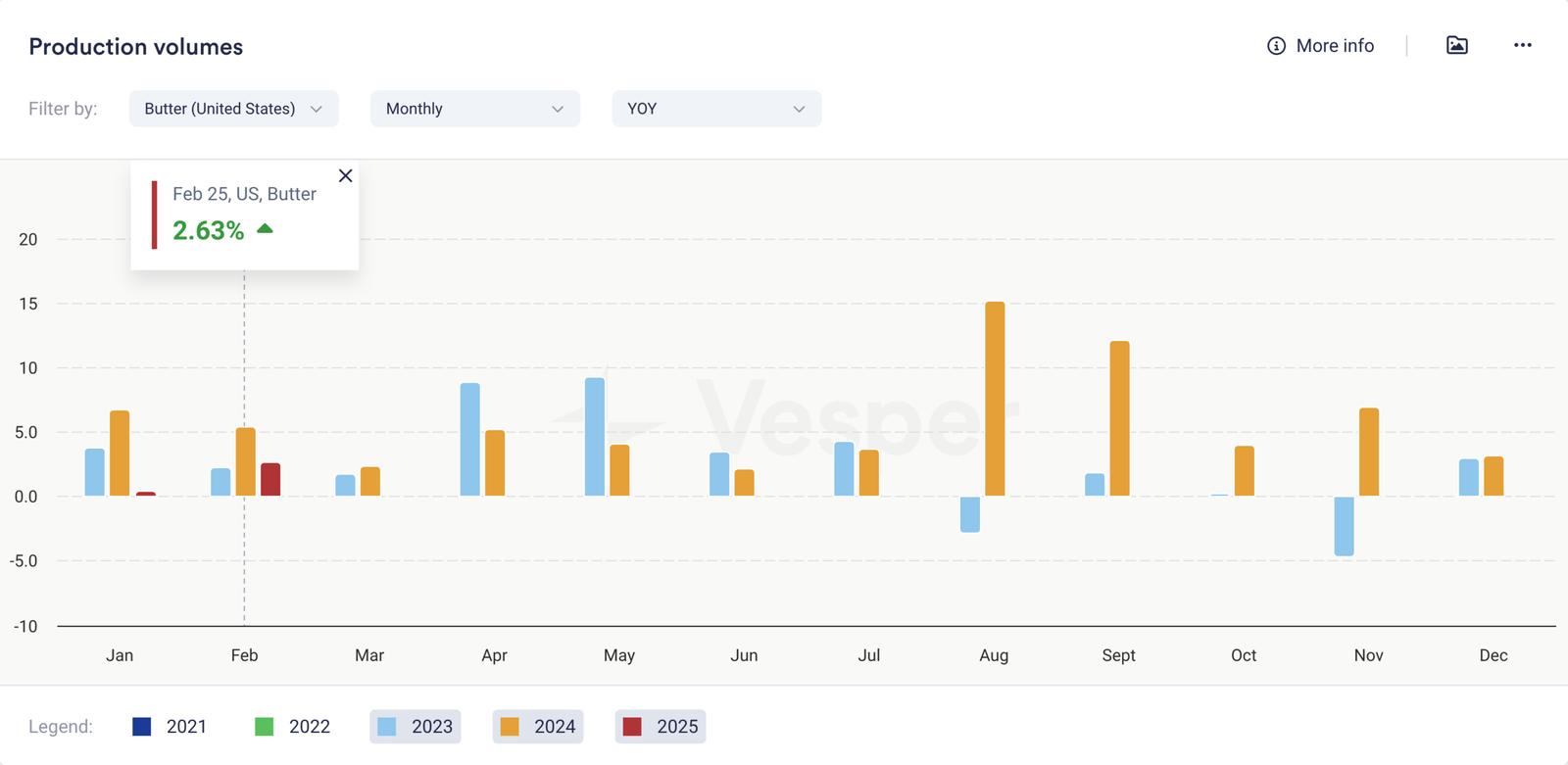Export chart using the image icon
This screenshot has height=765, width=1568.
pos(1457,45)
